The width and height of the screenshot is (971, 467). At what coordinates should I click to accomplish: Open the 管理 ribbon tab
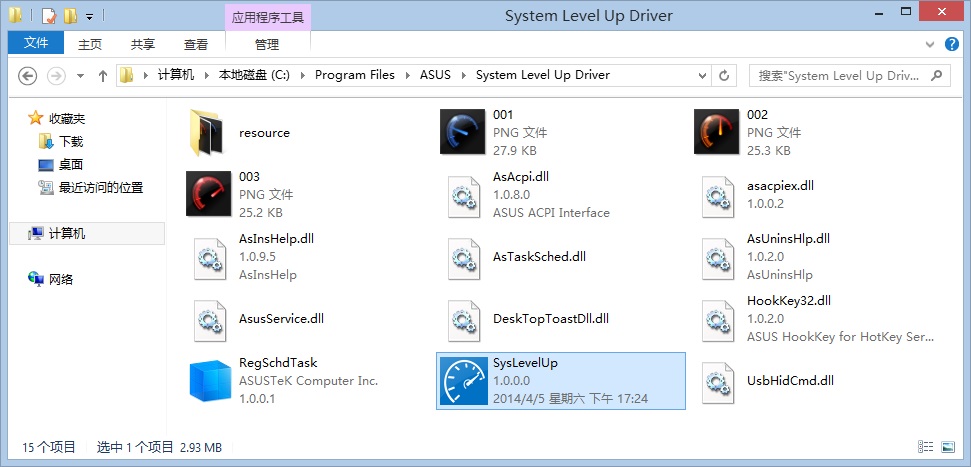(268, 45)
